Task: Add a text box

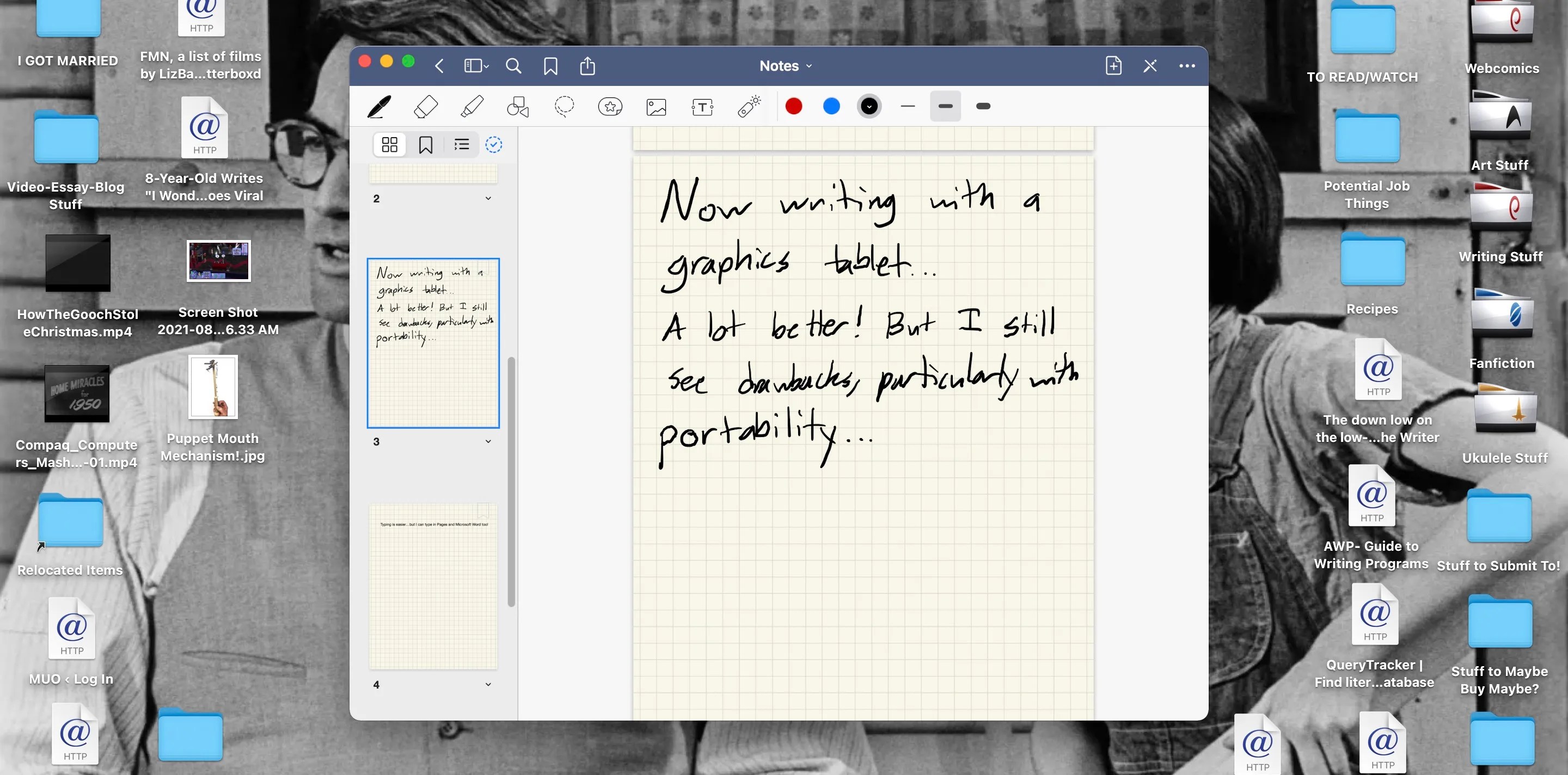Action: point(702,107)
